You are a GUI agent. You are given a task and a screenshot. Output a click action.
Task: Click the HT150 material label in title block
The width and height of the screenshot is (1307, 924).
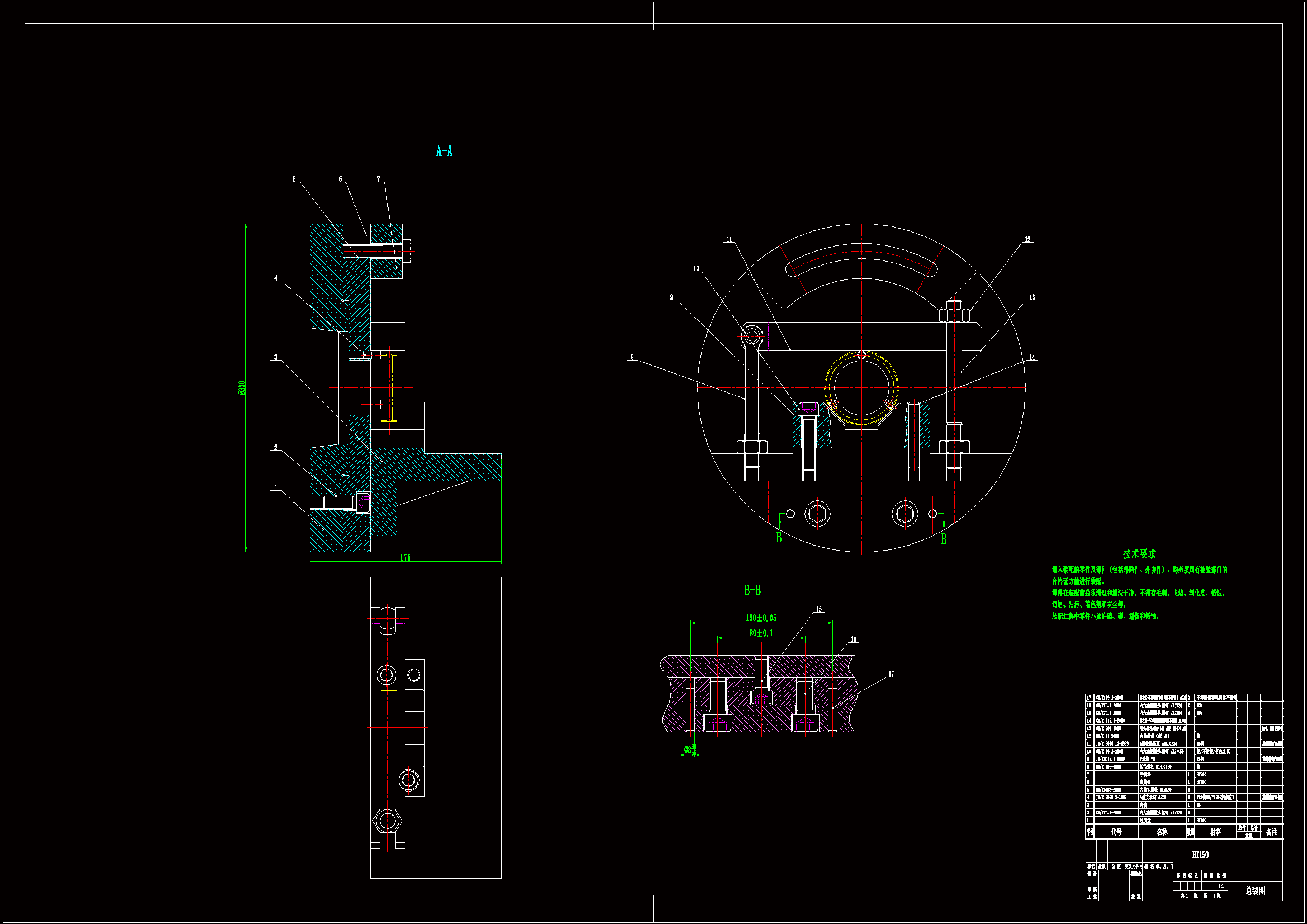(x=1200, y=855)
